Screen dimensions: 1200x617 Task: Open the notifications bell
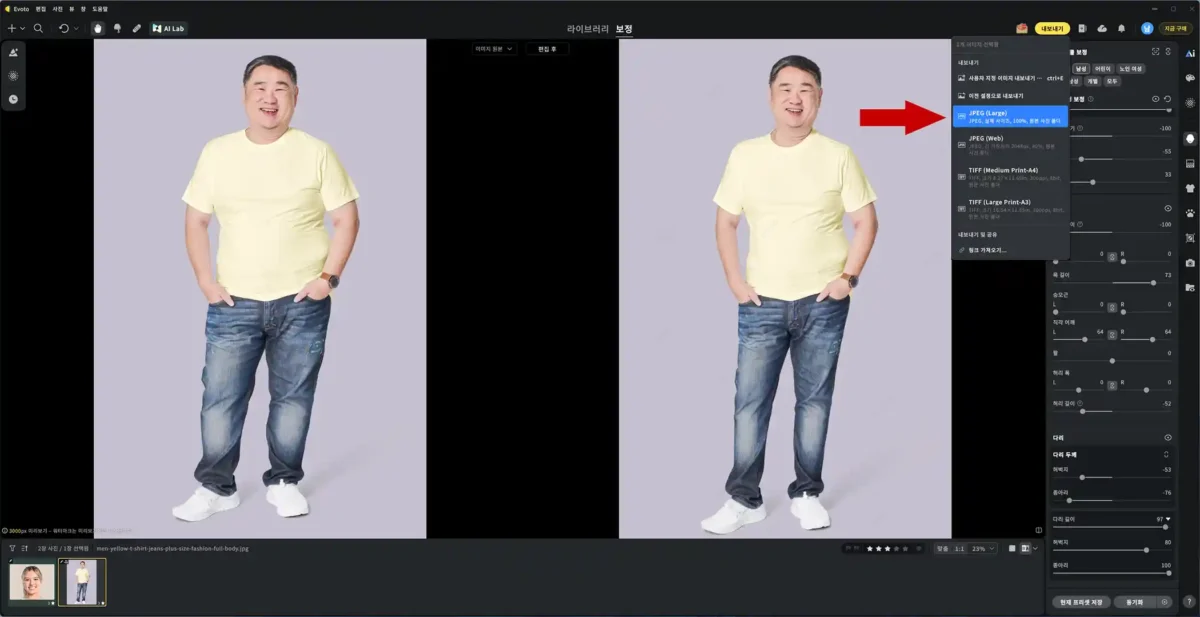tap(1121, 28)
